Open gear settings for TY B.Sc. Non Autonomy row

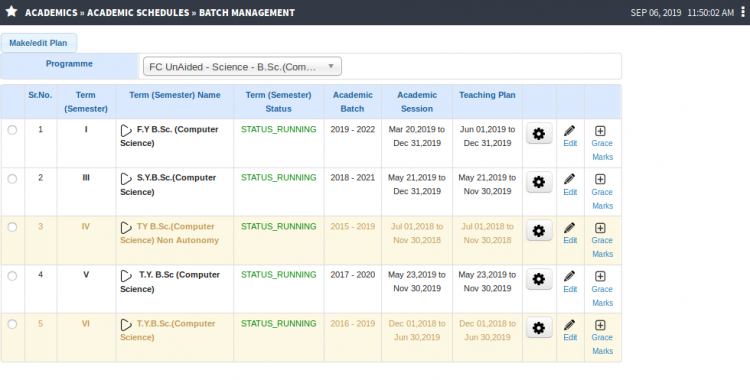click(539, 231)
